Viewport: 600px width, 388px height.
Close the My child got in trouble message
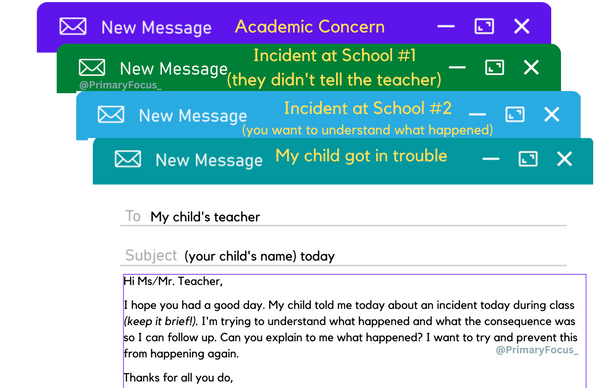click(564, 159)
